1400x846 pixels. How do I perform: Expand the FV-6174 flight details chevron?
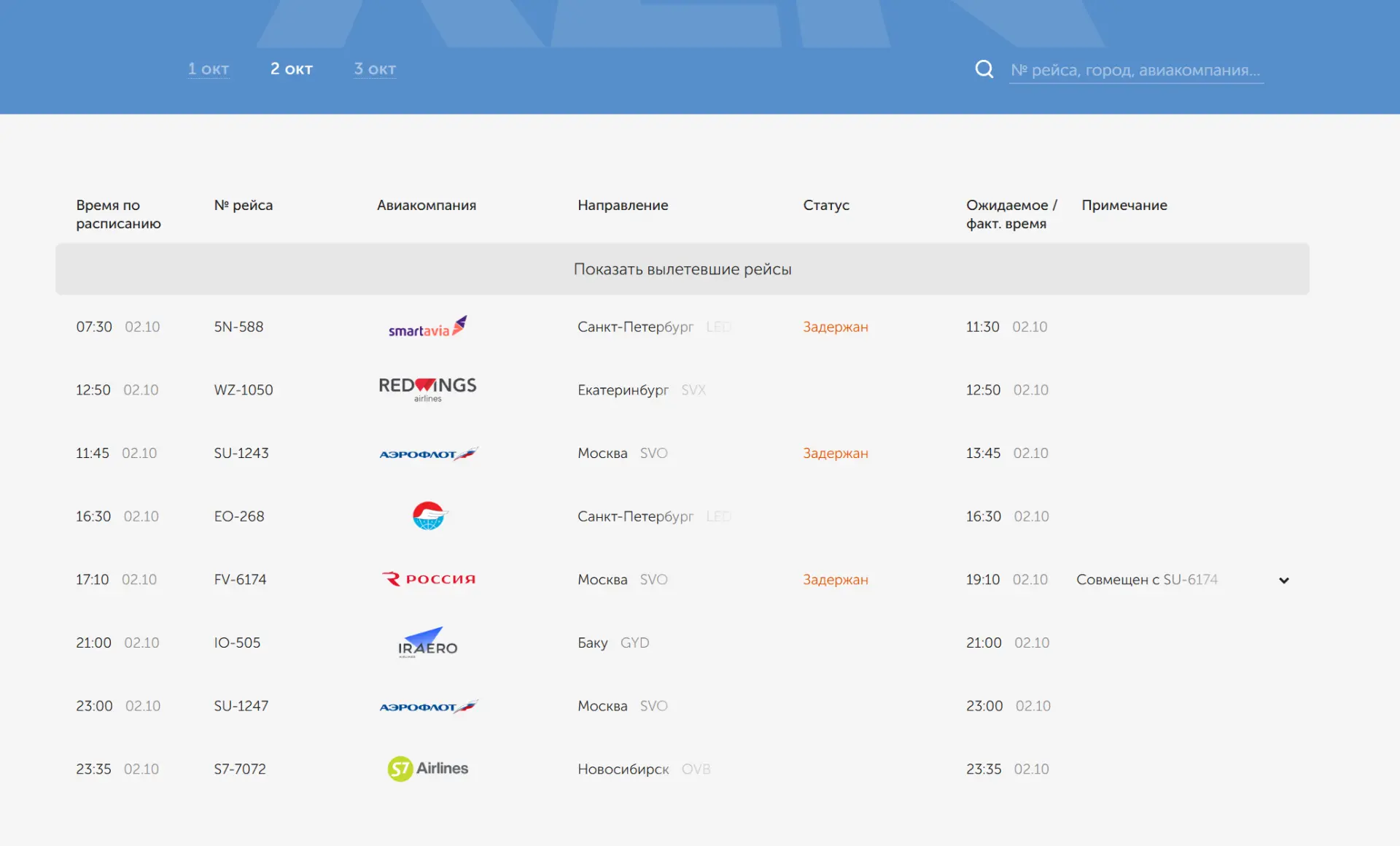[x=1284, y=581]
